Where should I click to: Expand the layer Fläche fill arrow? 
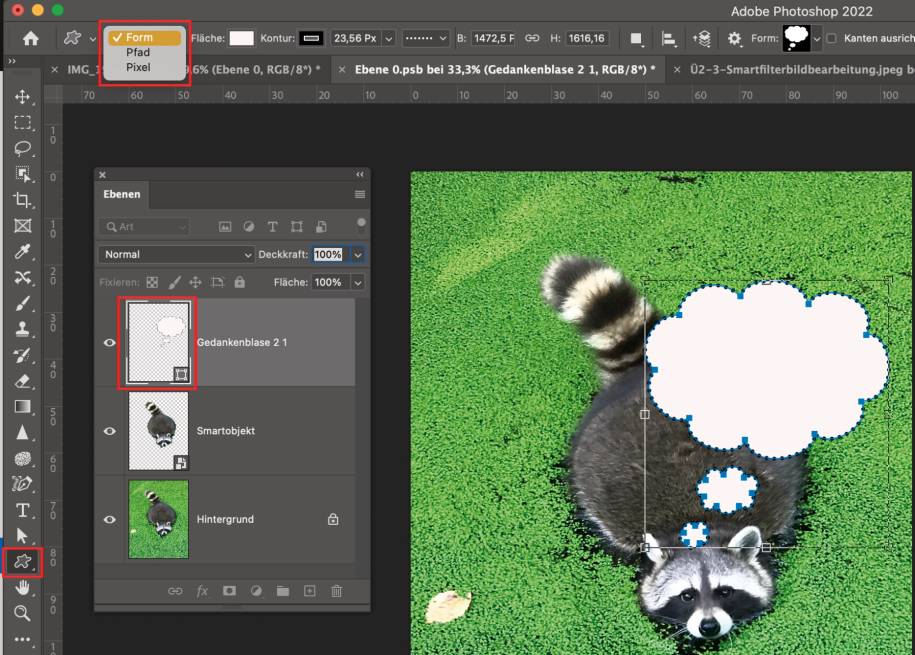(358, 283)
